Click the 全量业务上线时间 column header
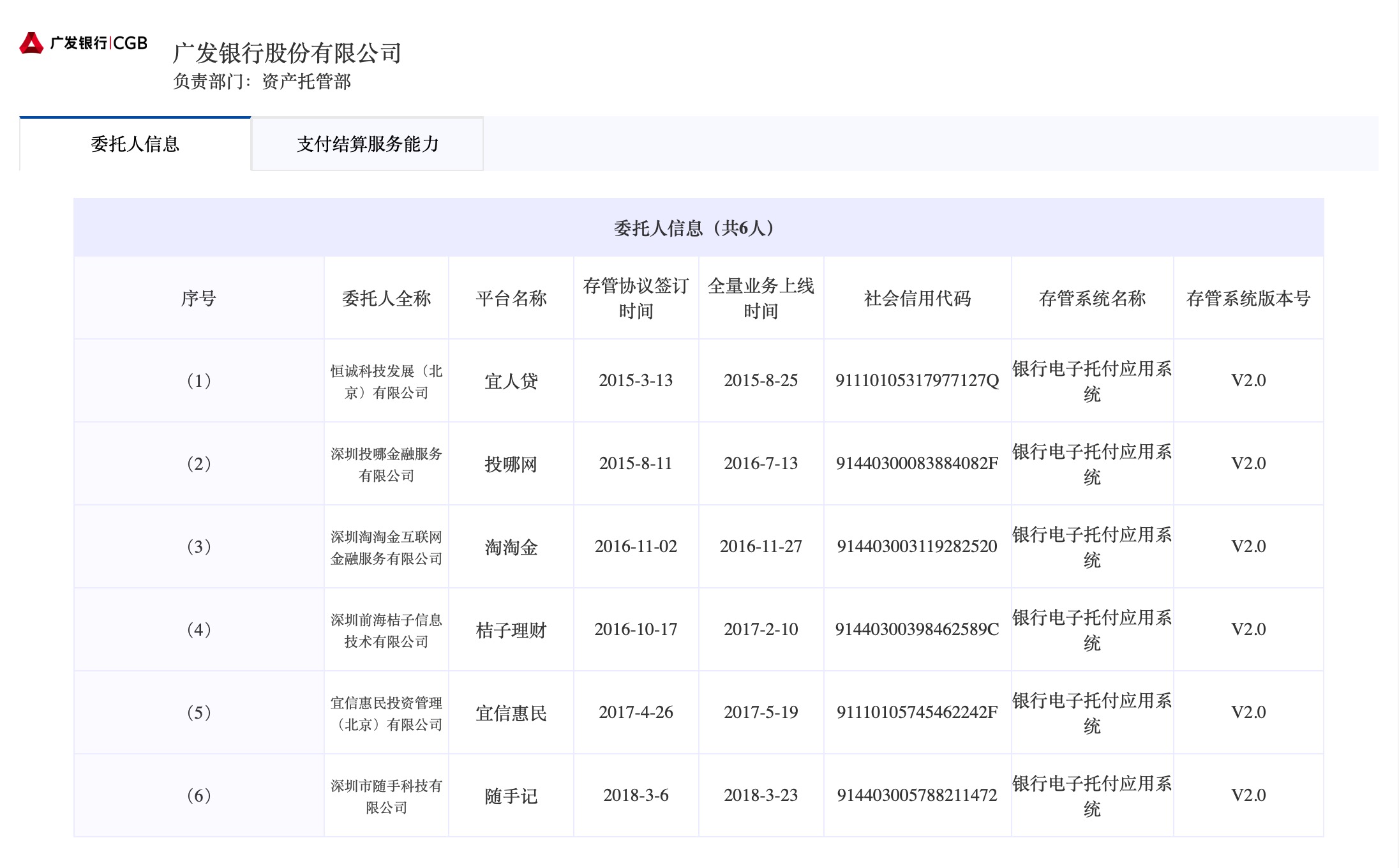The width and height of the screenshot is (1399, 868). click(x=761, y=298)
